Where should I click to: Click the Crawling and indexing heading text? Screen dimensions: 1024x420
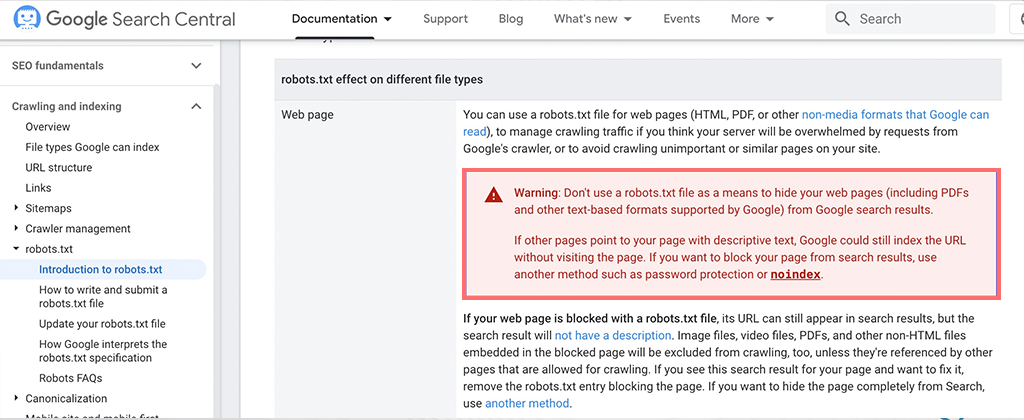67,106
